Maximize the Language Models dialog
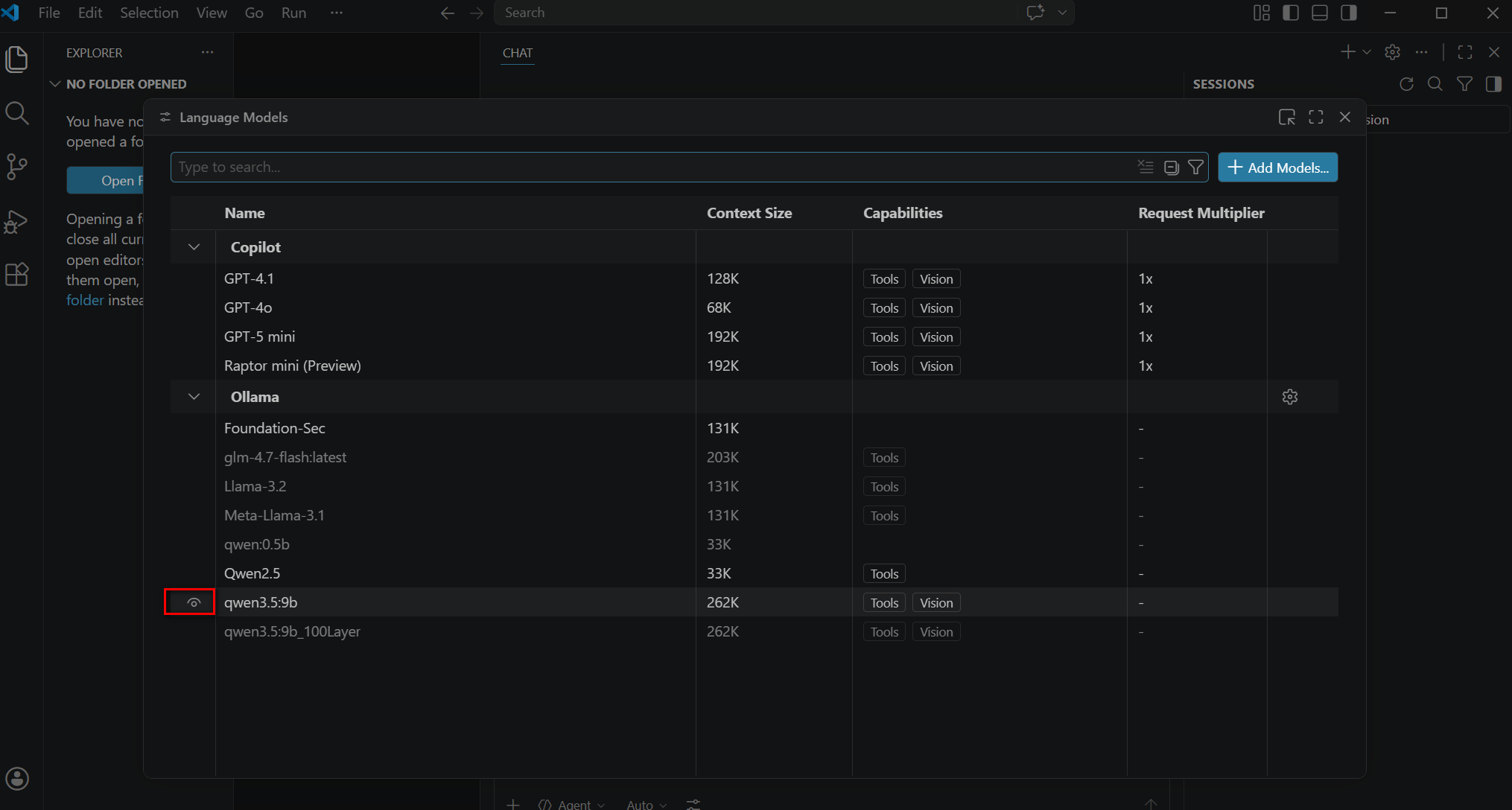The height and width of the screenshot is (810, 1512). point(1316,117)
